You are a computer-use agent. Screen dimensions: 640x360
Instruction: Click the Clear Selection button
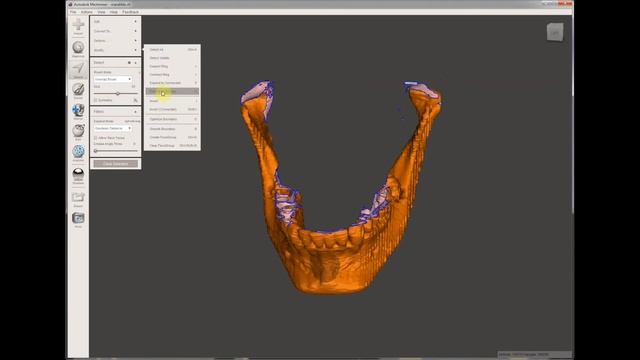(116, 164)
